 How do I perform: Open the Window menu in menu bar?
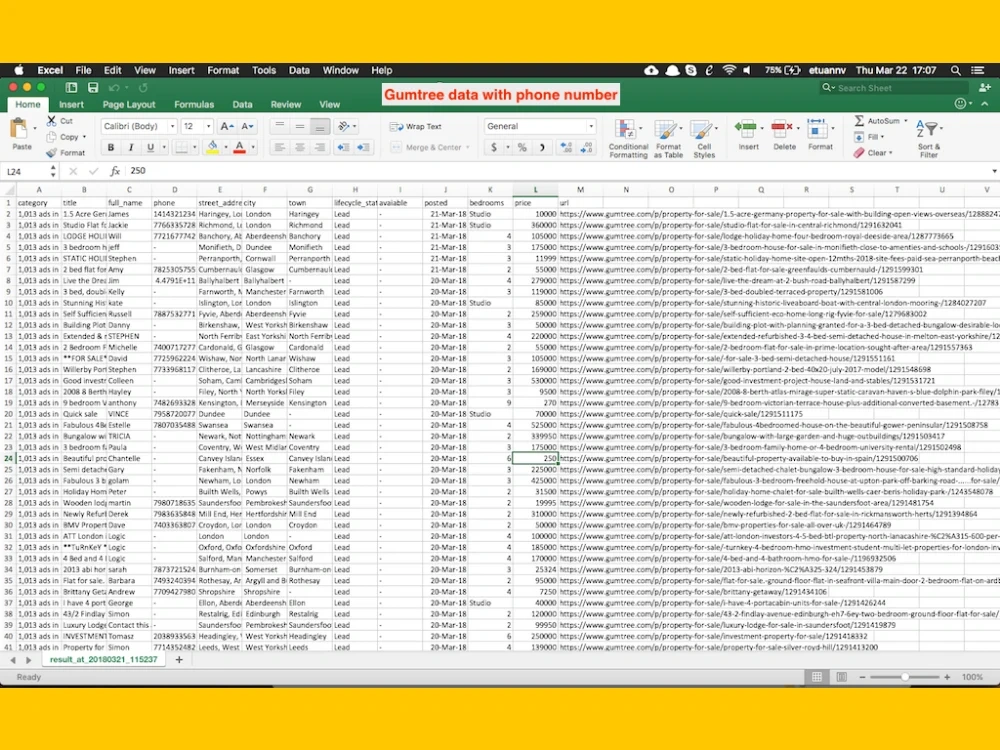pyautogui.click(x=341, y=70)
